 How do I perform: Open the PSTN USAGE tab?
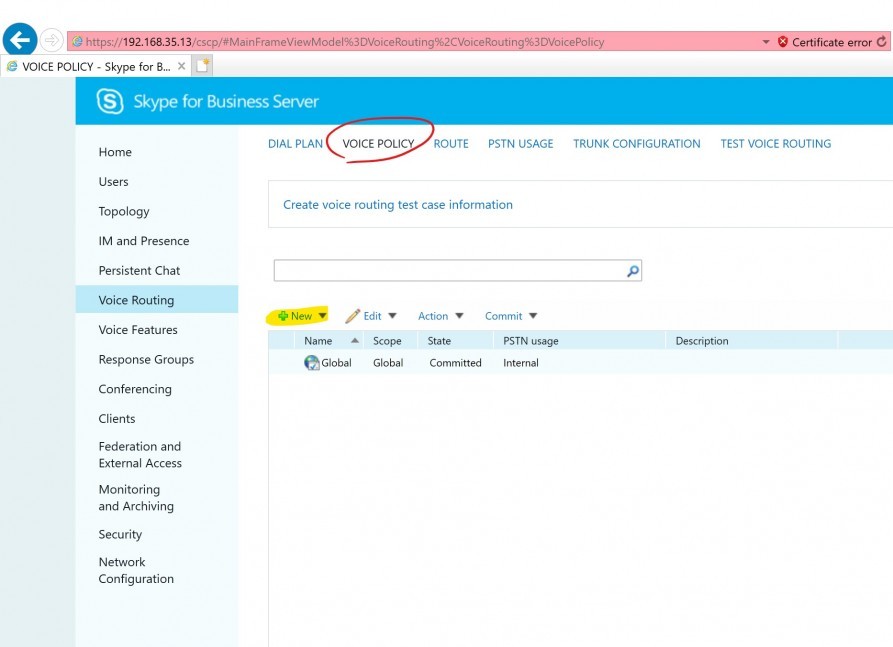[521, 144]
